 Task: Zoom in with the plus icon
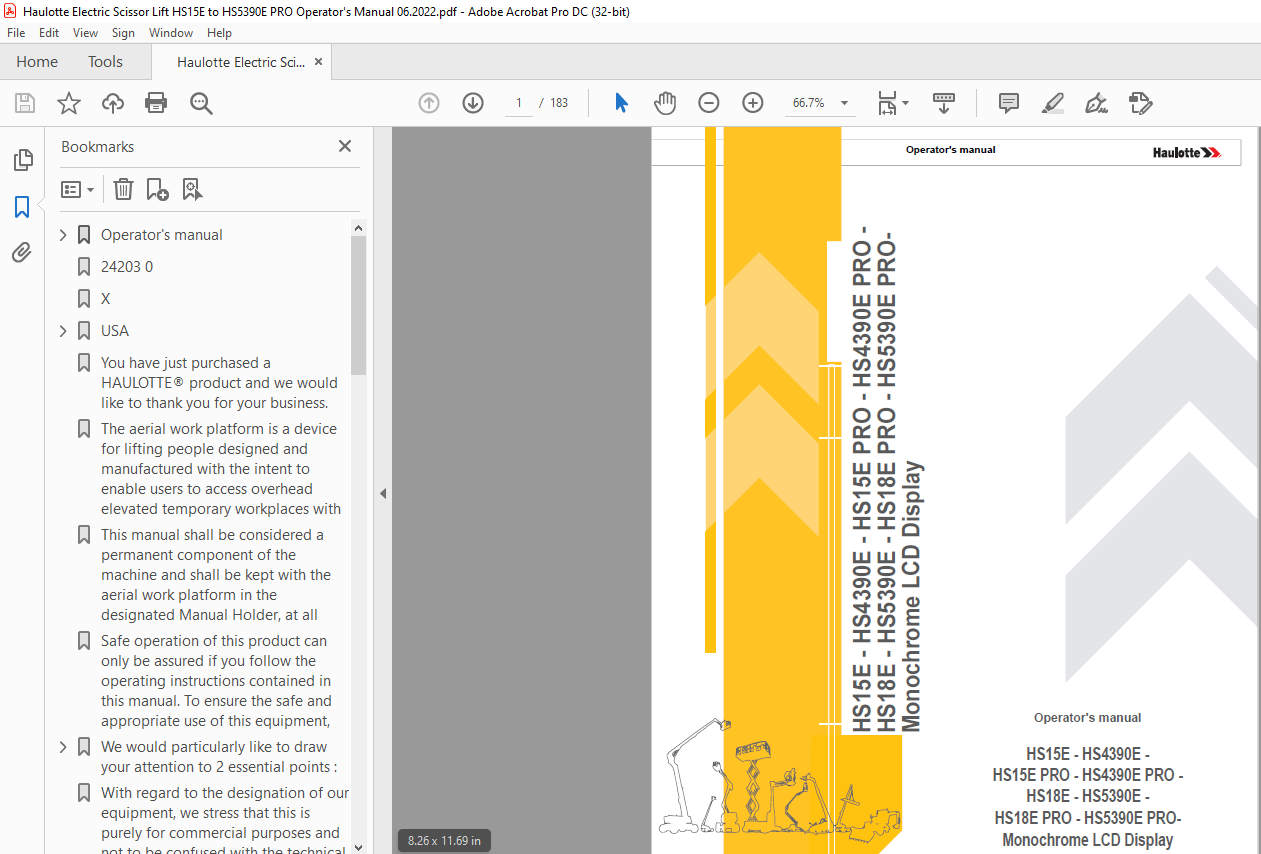click(x=753, y=103)
